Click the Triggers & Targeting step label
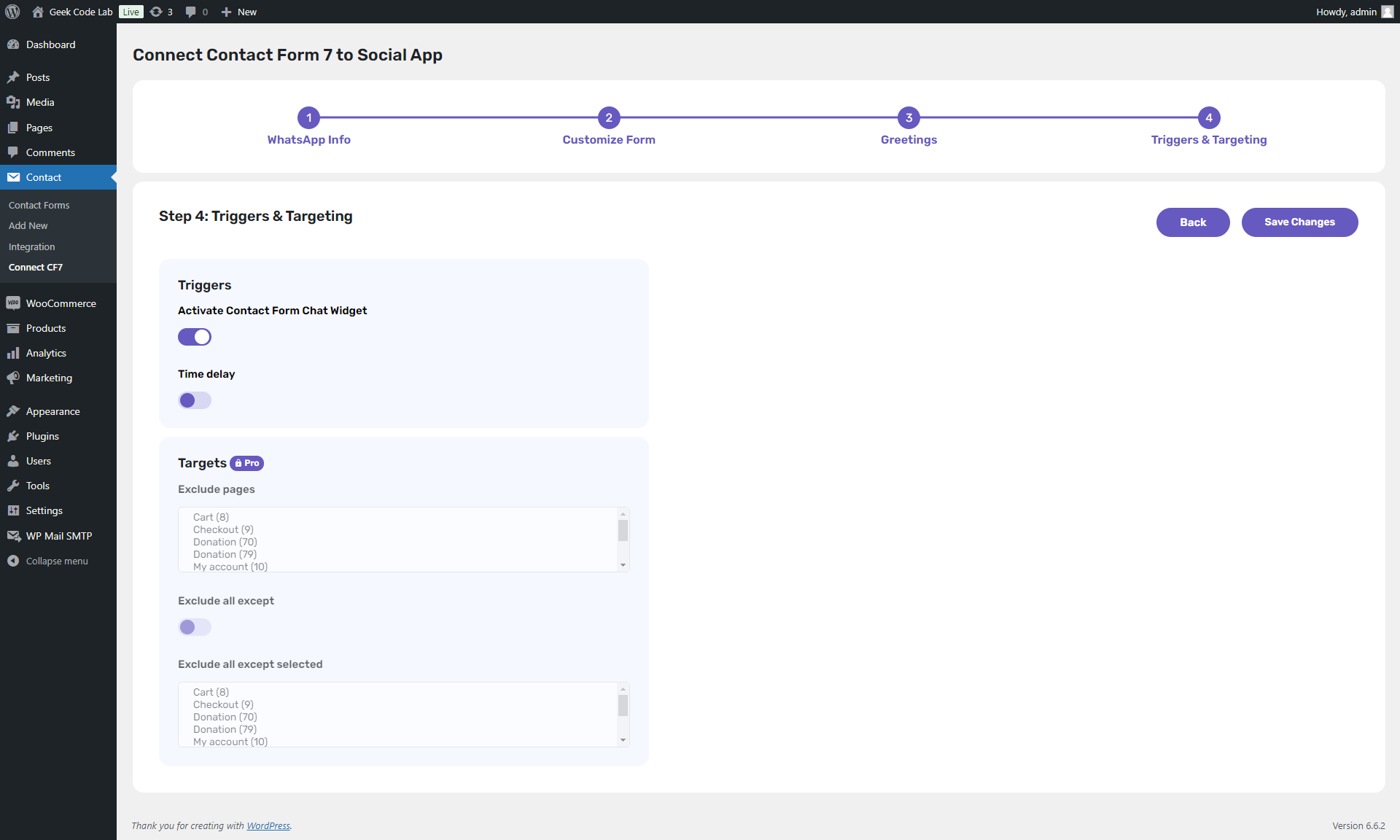1400x840 pixels. click(1209, 140)
